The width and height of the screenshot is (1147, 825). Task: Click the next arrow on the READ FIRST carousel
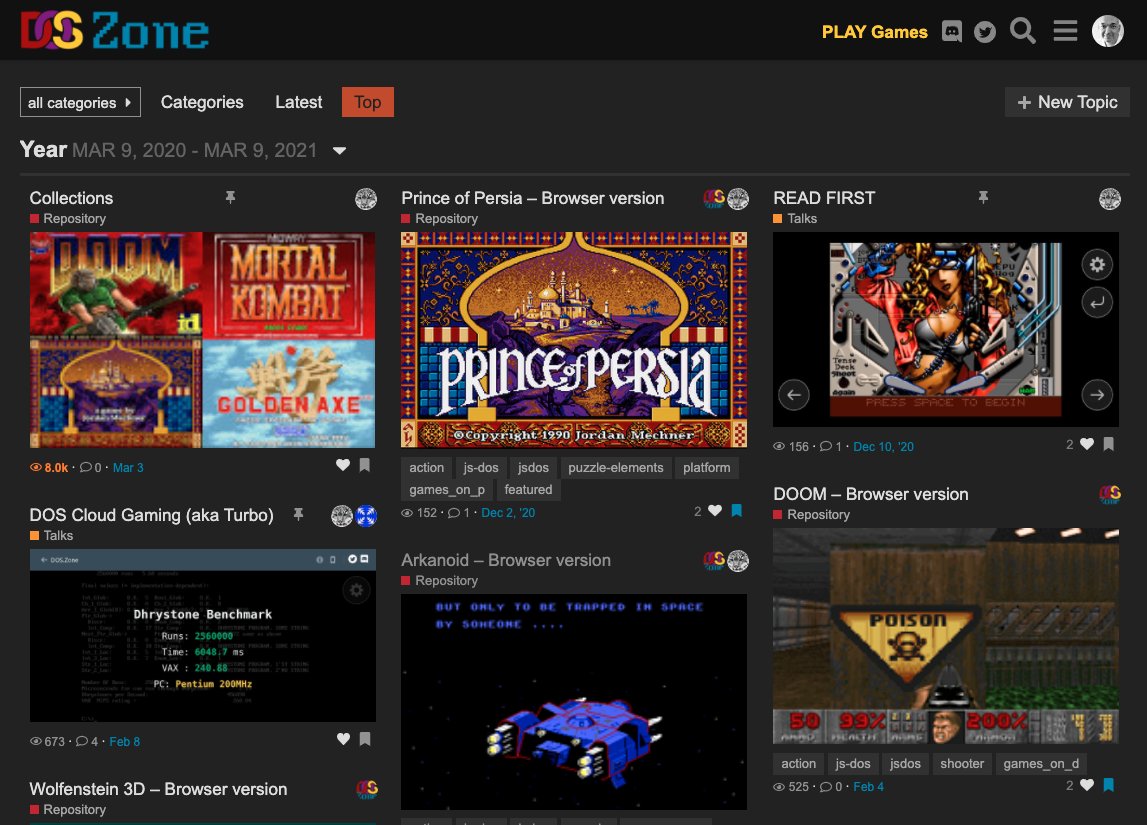(1097, 395)
